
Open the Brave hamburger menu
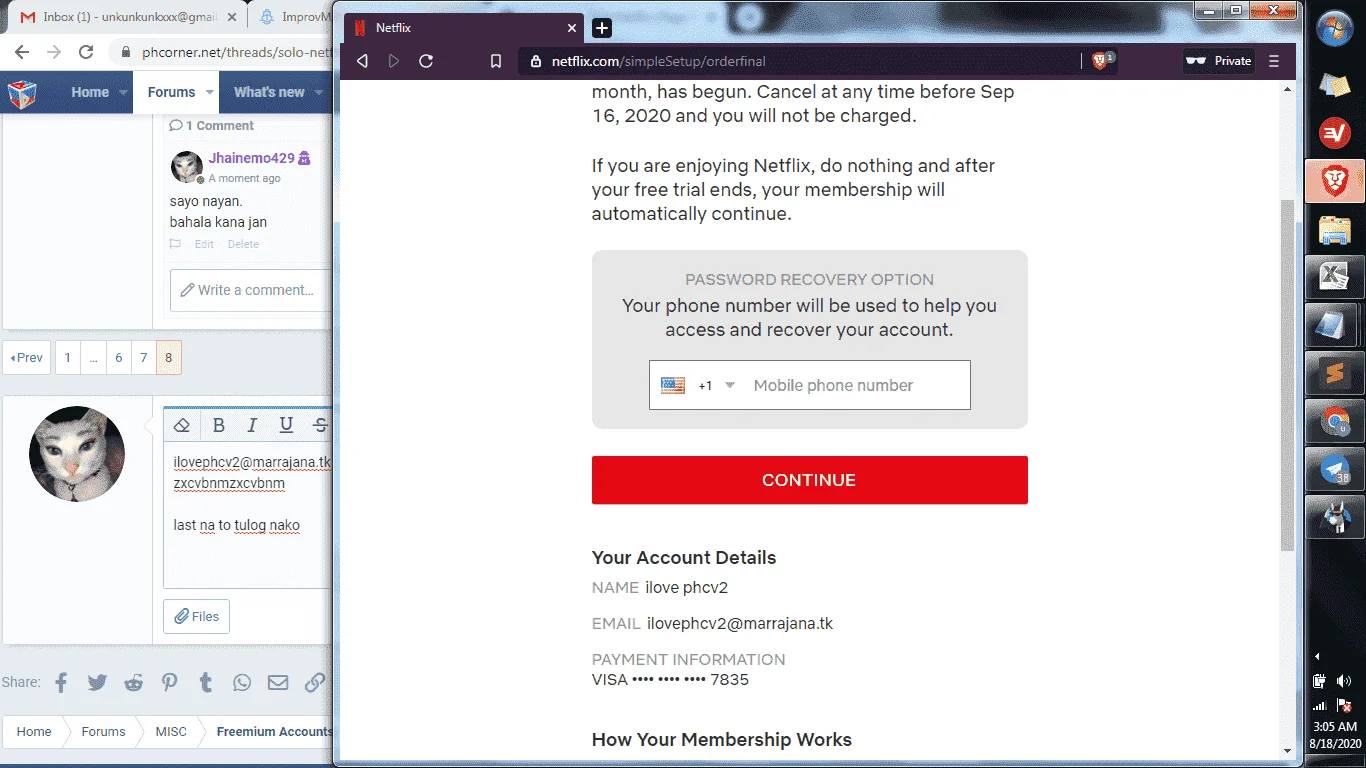1274,61
